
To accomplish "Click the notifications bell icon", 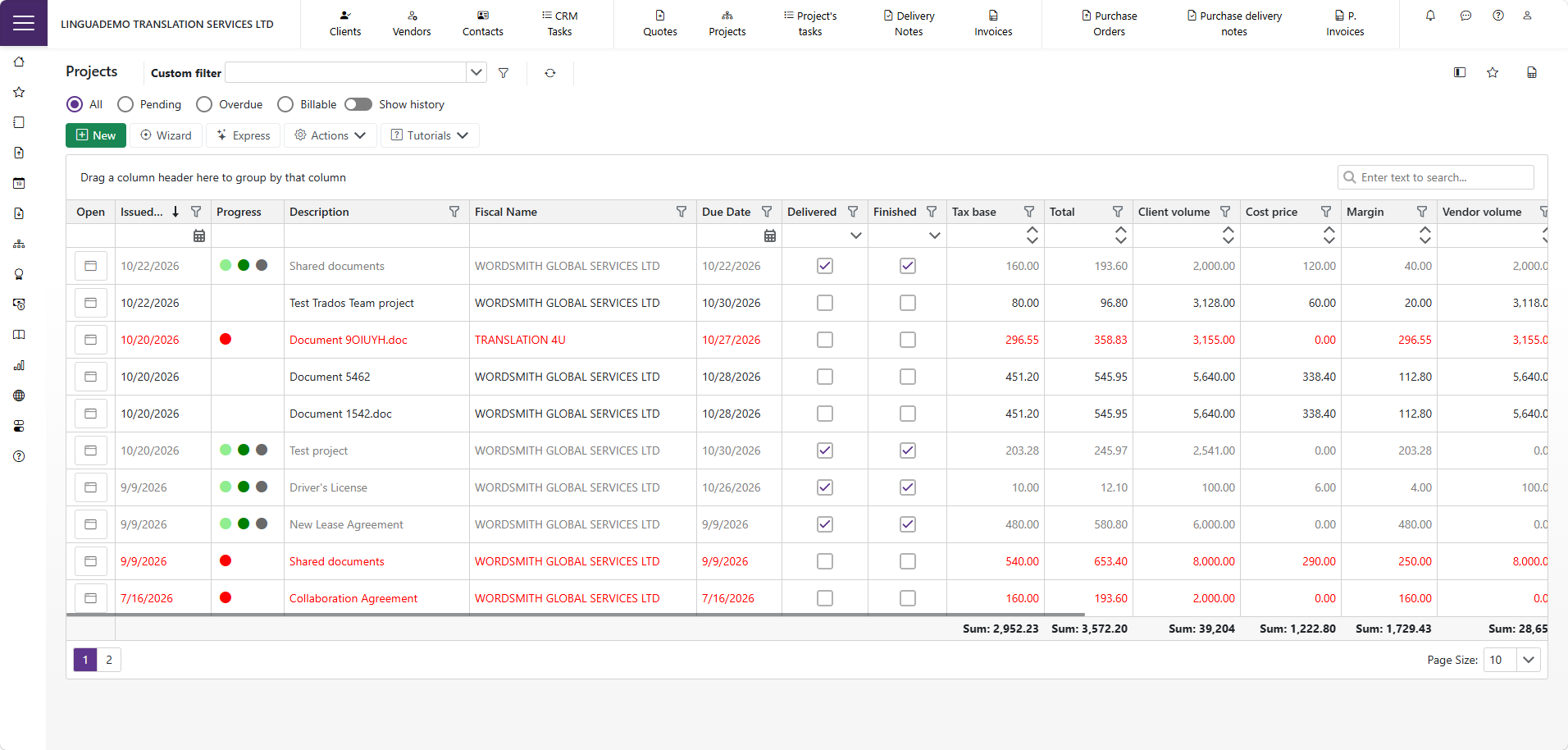I will tap(1430, 16).
